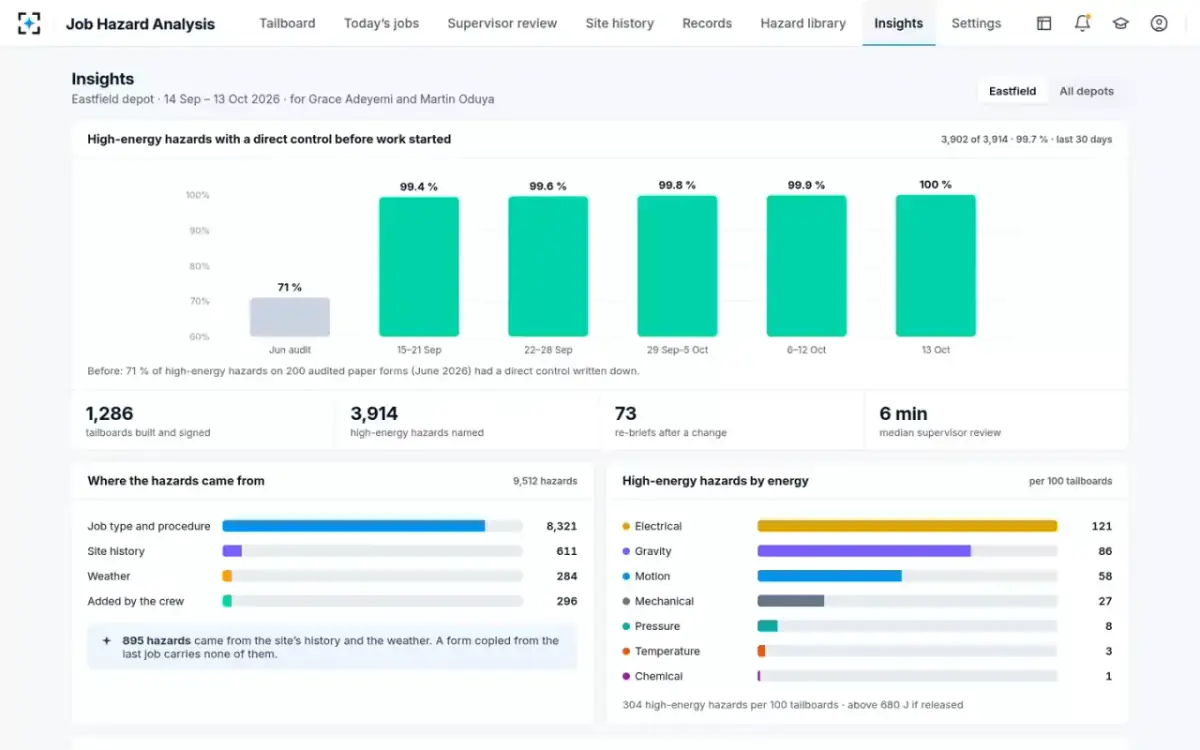
Task: Open the user account profile icon
Action: tap(1159, 23)
